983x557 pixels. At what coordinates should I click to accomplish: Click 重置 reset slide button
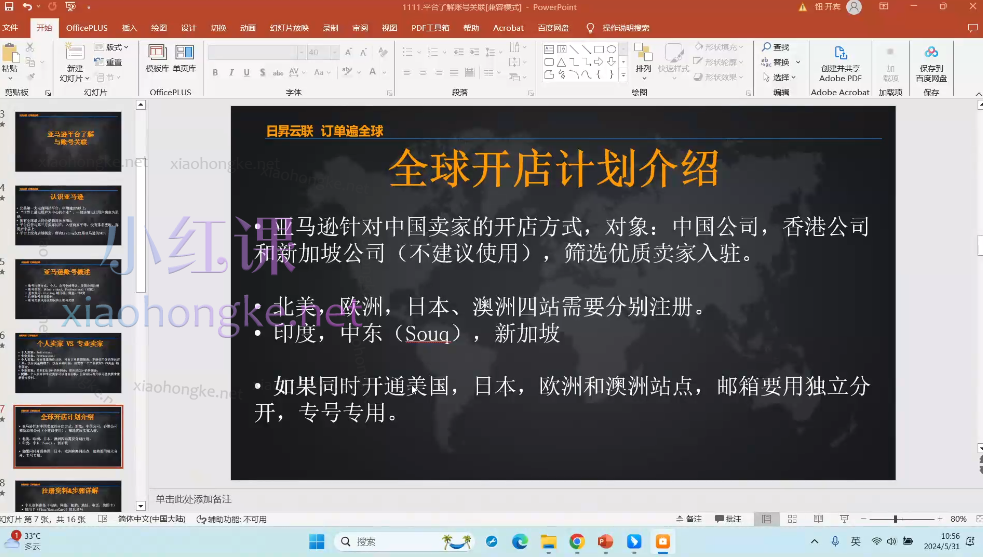[108, 62]
